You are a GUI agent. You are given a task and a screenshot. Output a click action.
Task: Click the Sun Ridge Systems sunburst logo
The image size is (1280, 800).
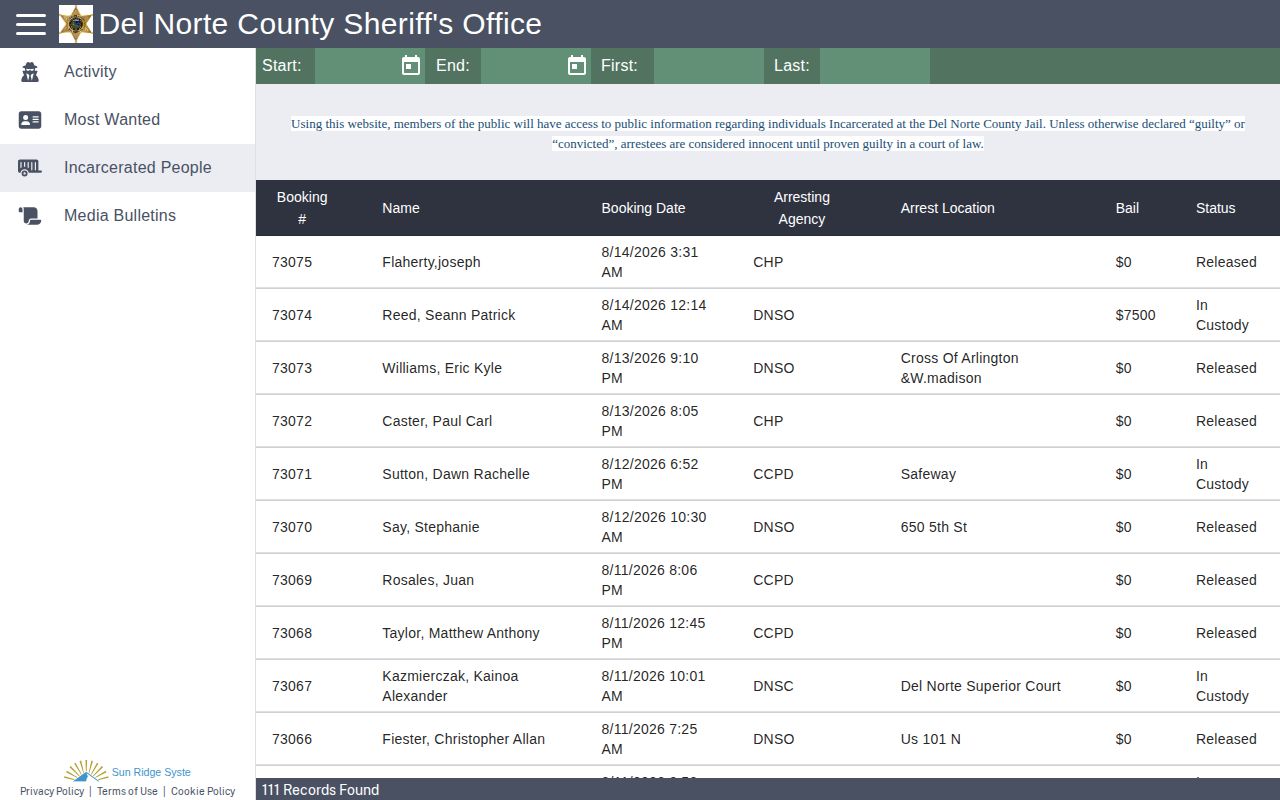86,771
